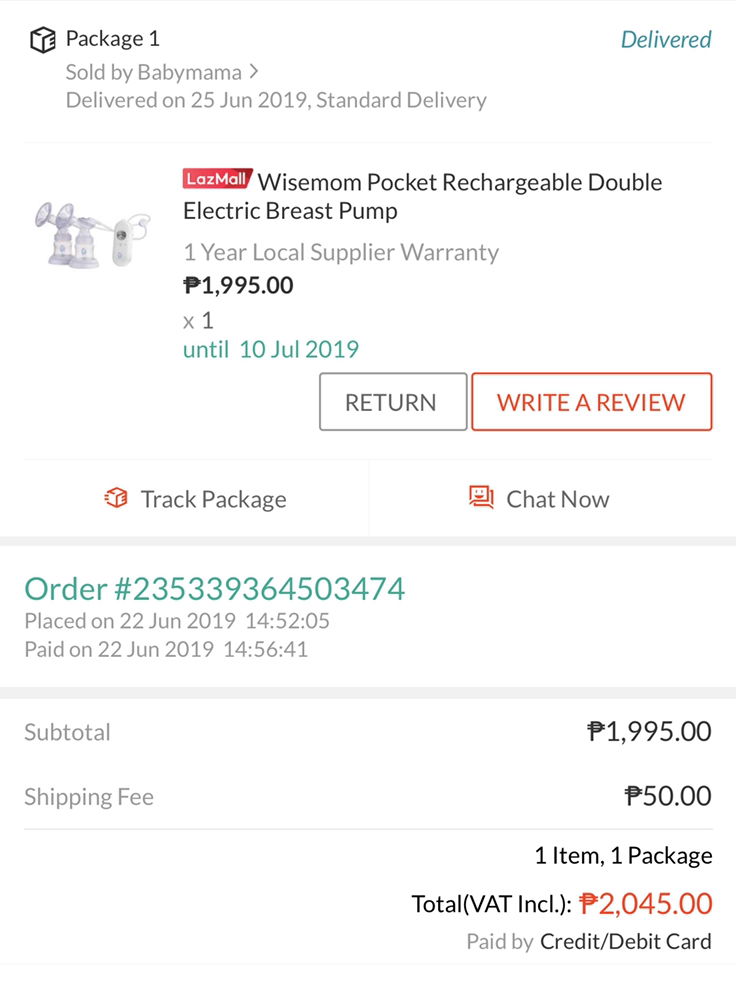Click the Shipping Fee row
736x992 pixels.
point(368,796)
